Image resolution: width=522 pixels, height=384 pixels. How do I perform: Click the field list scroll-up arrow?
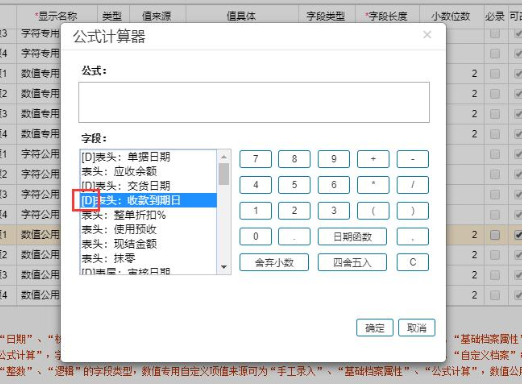pyautogui.click(x=224, y=156)
